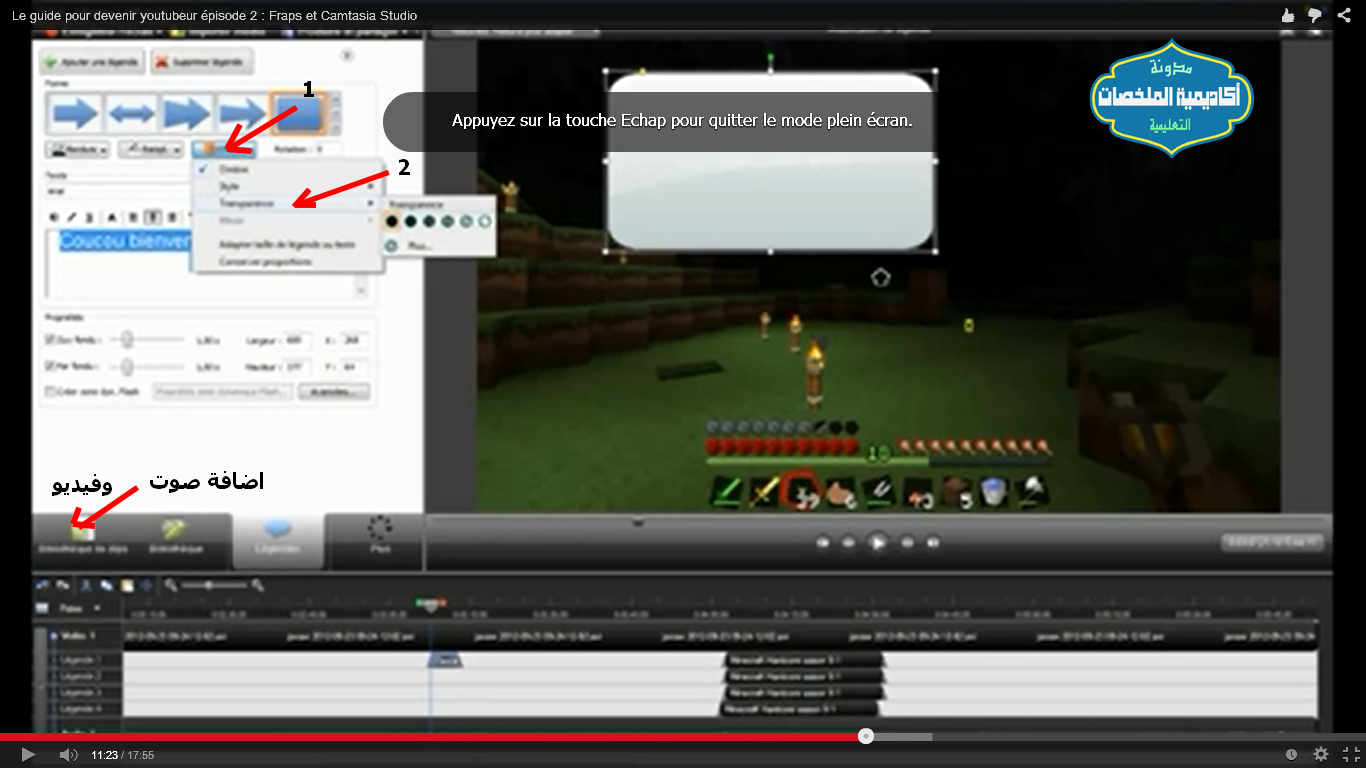Toggle the 'Fer. fondu' fade-out checkbox
This screenshot has height=768, width=1366.
coord(52,366)
